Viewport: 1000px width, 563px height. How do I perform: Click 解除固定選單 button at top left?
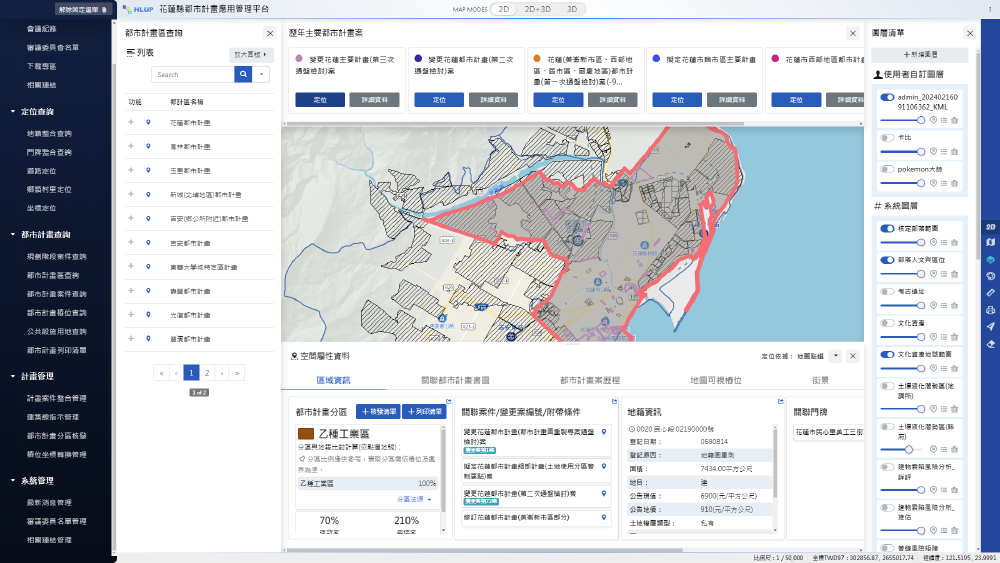point(82,10)
